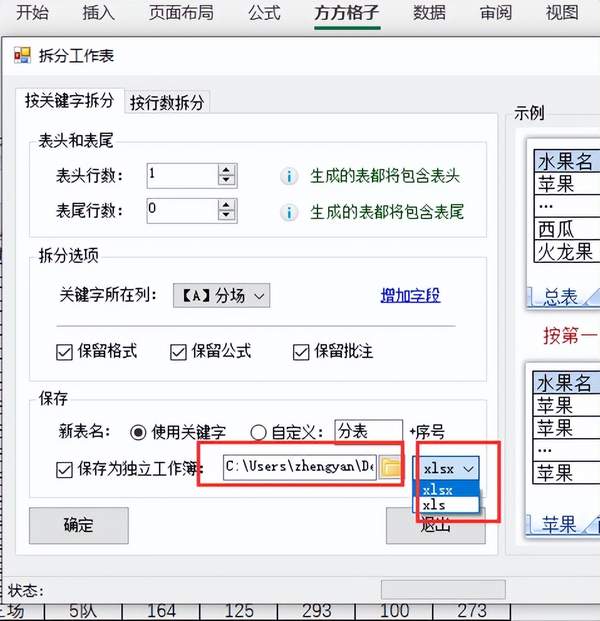Decrease 表头行数 with down arrow
This screenshot has width=600, height=621.
pyautogui.click(x=227, y=181)
